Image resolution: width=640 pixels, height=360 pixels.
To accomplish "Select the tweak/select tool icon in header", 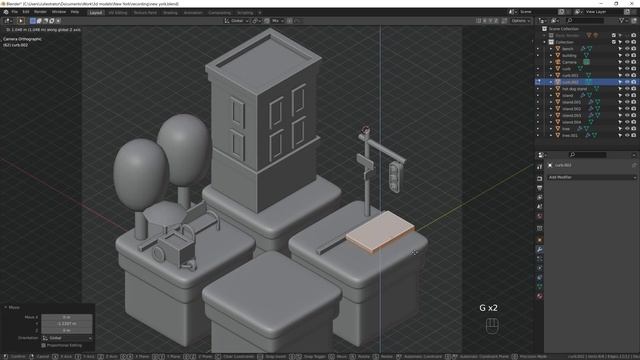I will 20,20.
